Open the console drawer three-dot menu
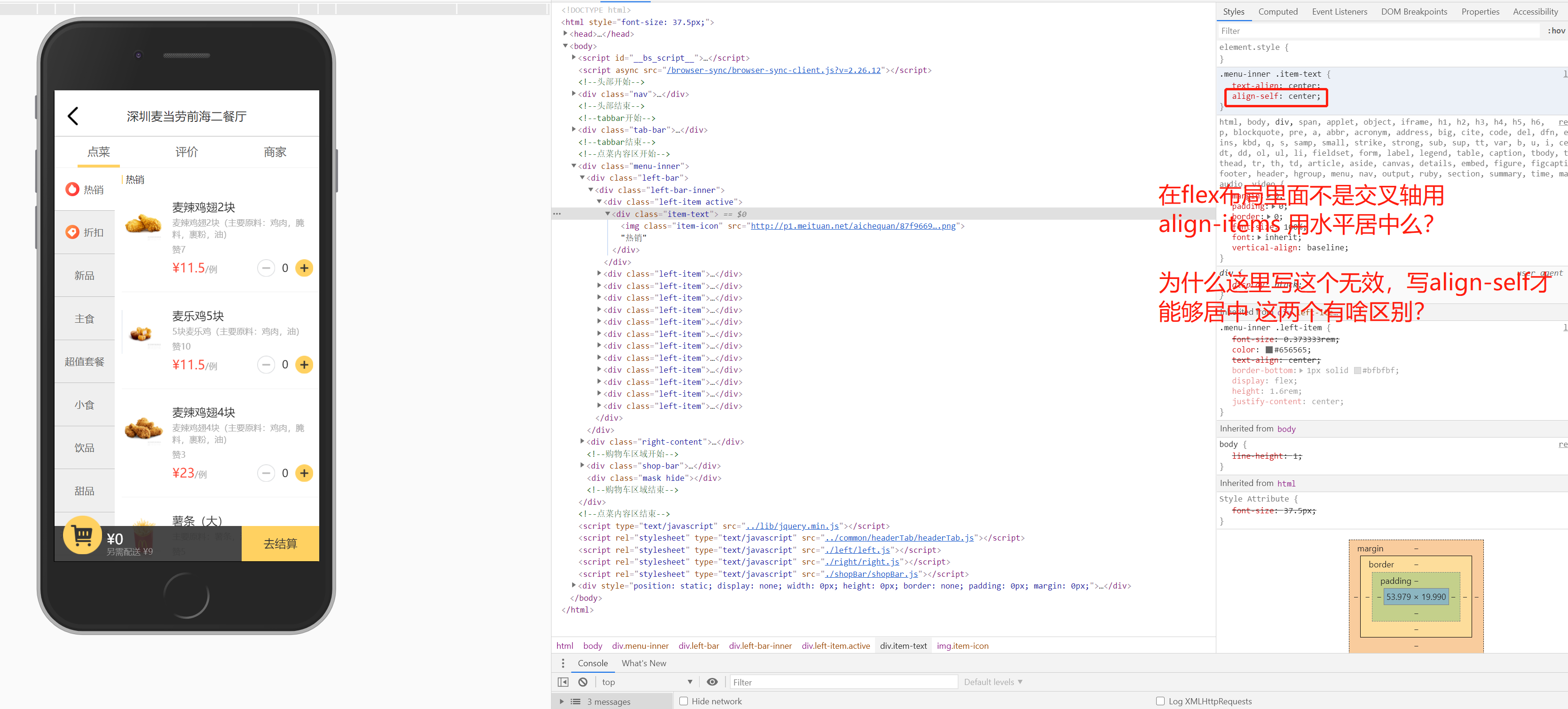This screenshot has width=1568, height=709. 563,663
